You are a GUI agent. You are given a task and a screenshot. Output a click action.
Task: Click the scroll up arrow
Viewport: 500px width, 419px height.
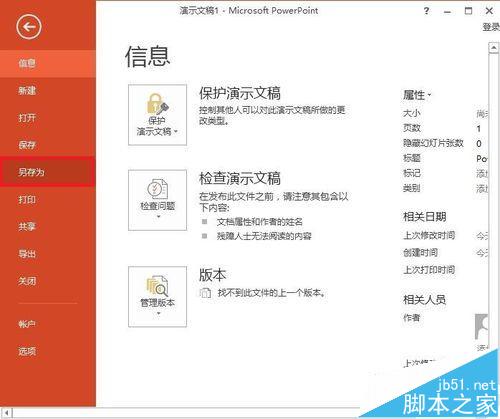(x=493, y=48)
